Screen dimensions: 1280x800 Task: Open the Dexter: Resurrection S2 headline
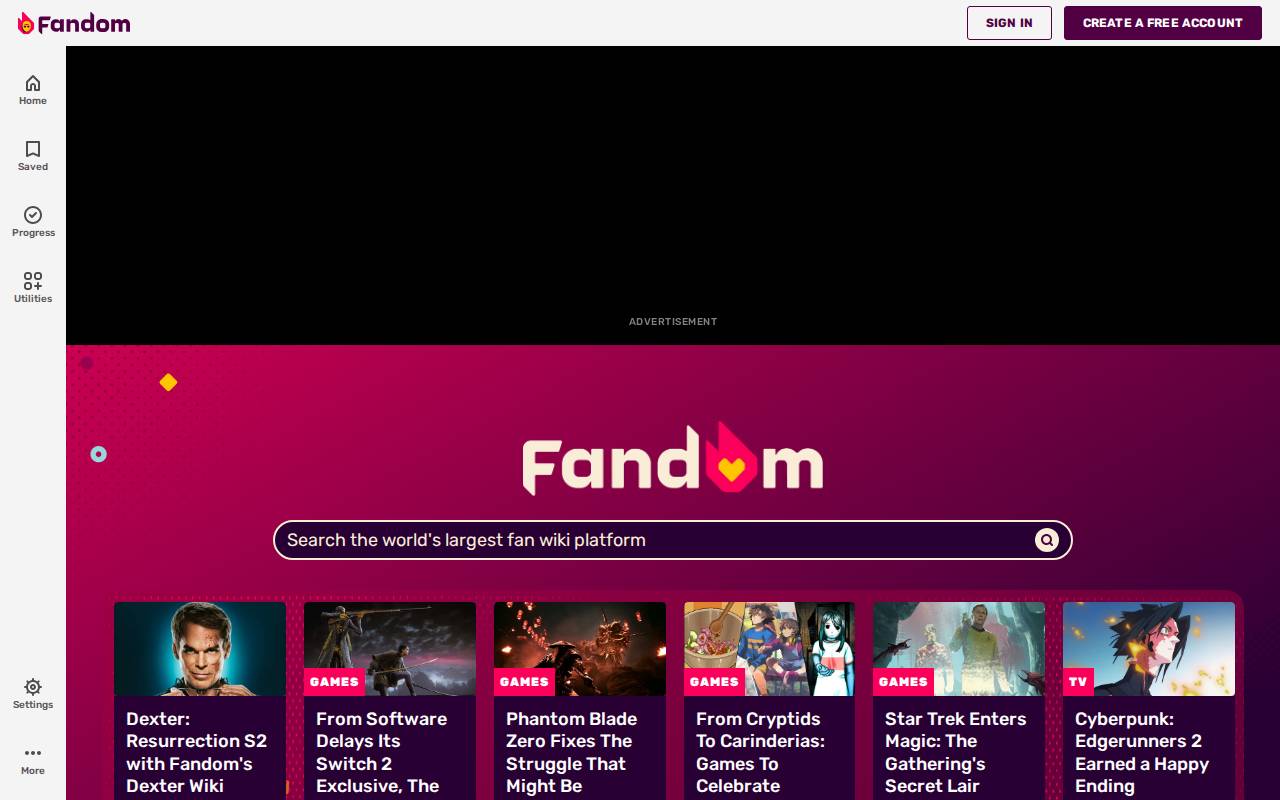[x=197, y=753]
